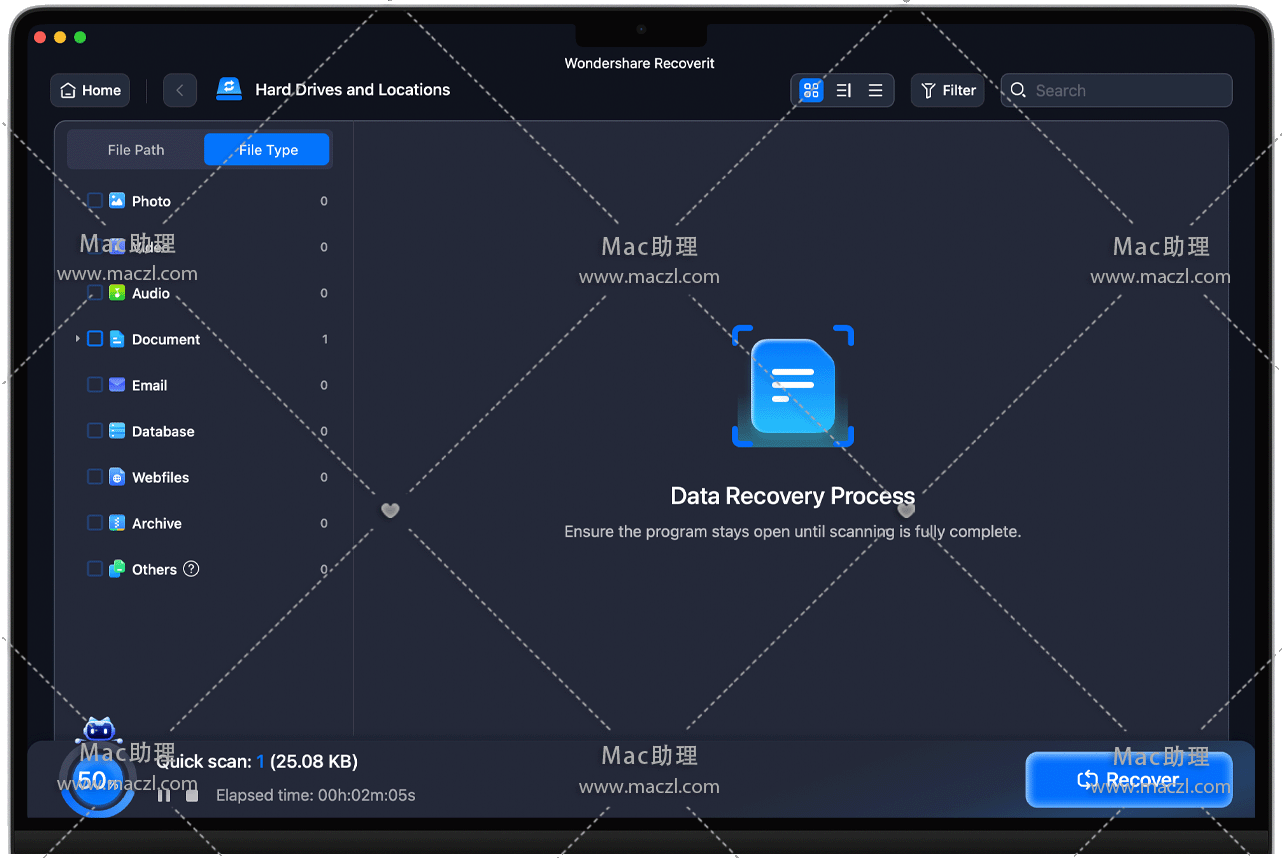Tick the Audio checkbox
This screenshot has height=858, width=1282.
95,293
